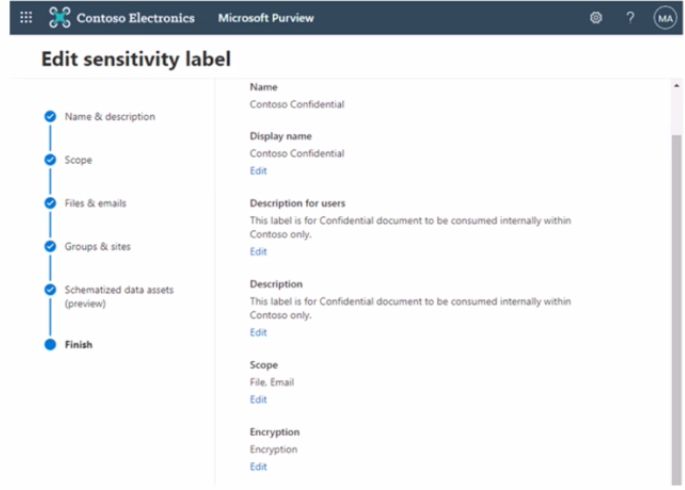Click the Contoso Electronics drone logo
Image resolution: width=685 pixels, height=490 pixels.
click(59, 17)
